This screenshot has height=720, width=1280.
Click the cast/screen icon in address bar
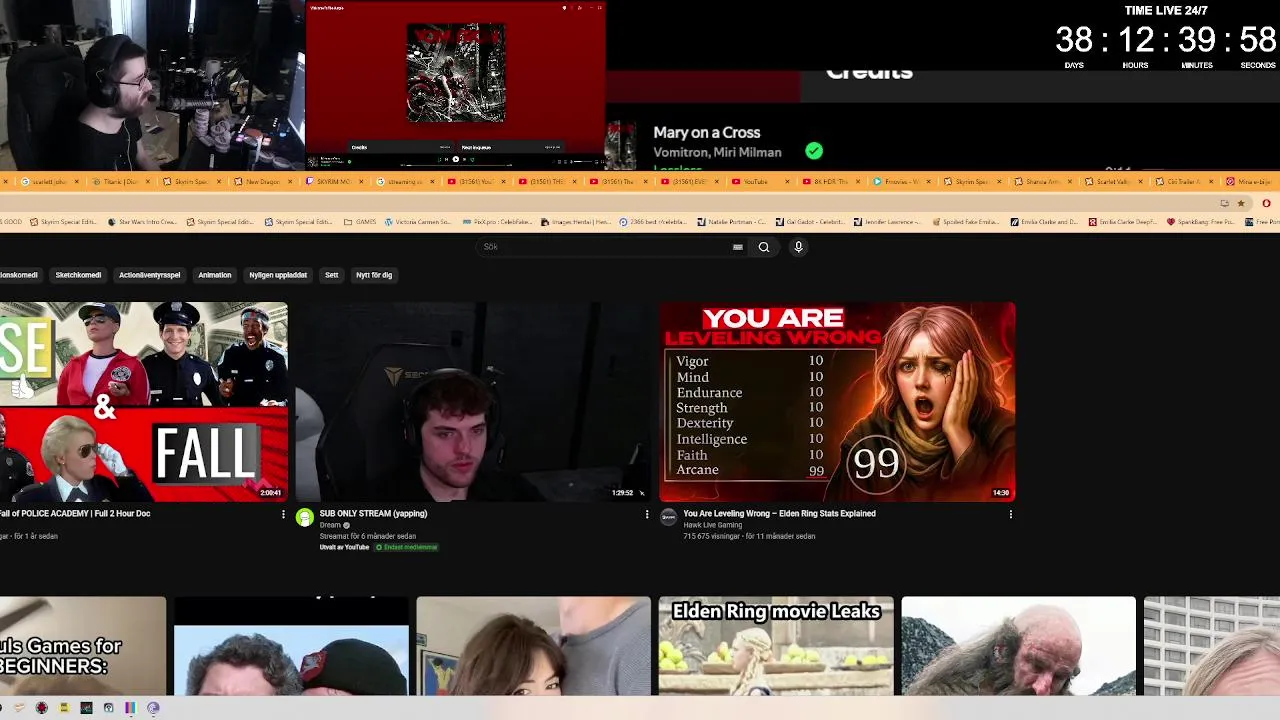coord(1224,203)
